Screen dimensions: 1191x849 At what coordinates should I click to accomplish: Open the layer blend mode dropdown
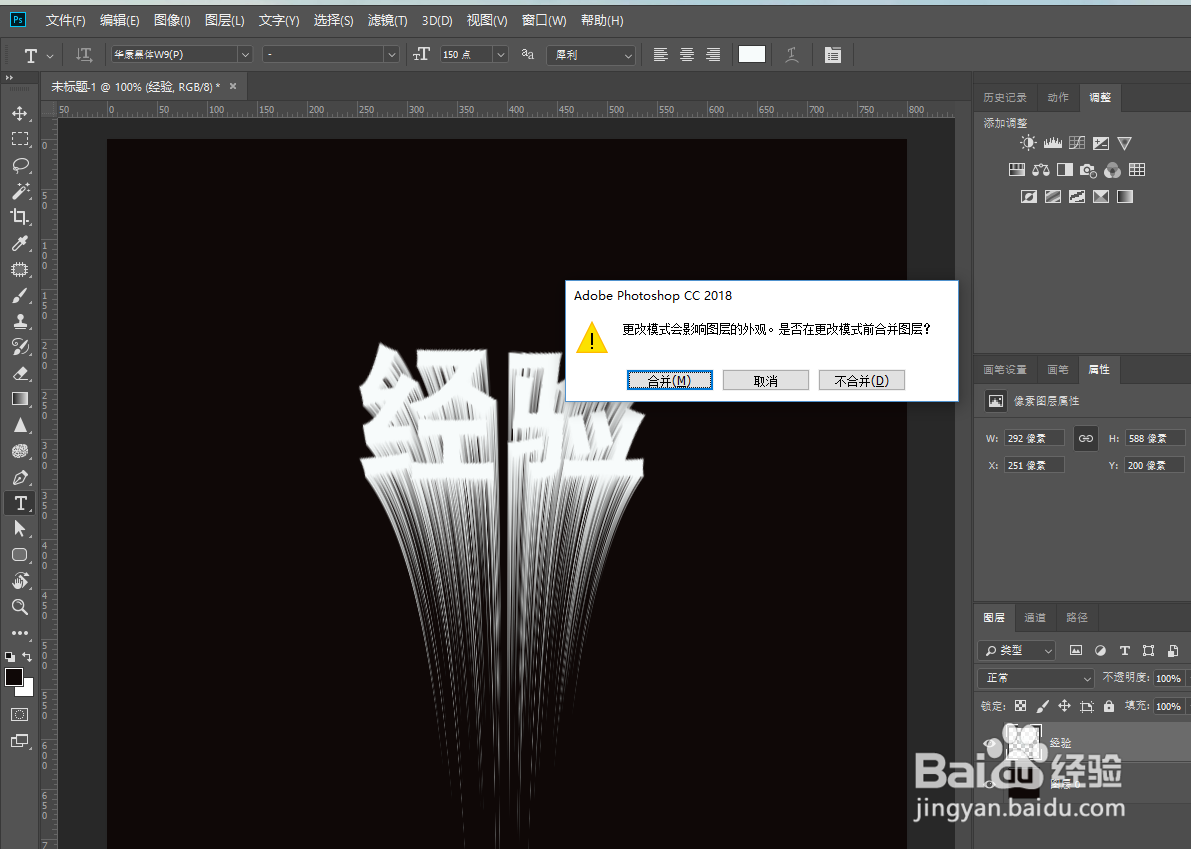1037,678
